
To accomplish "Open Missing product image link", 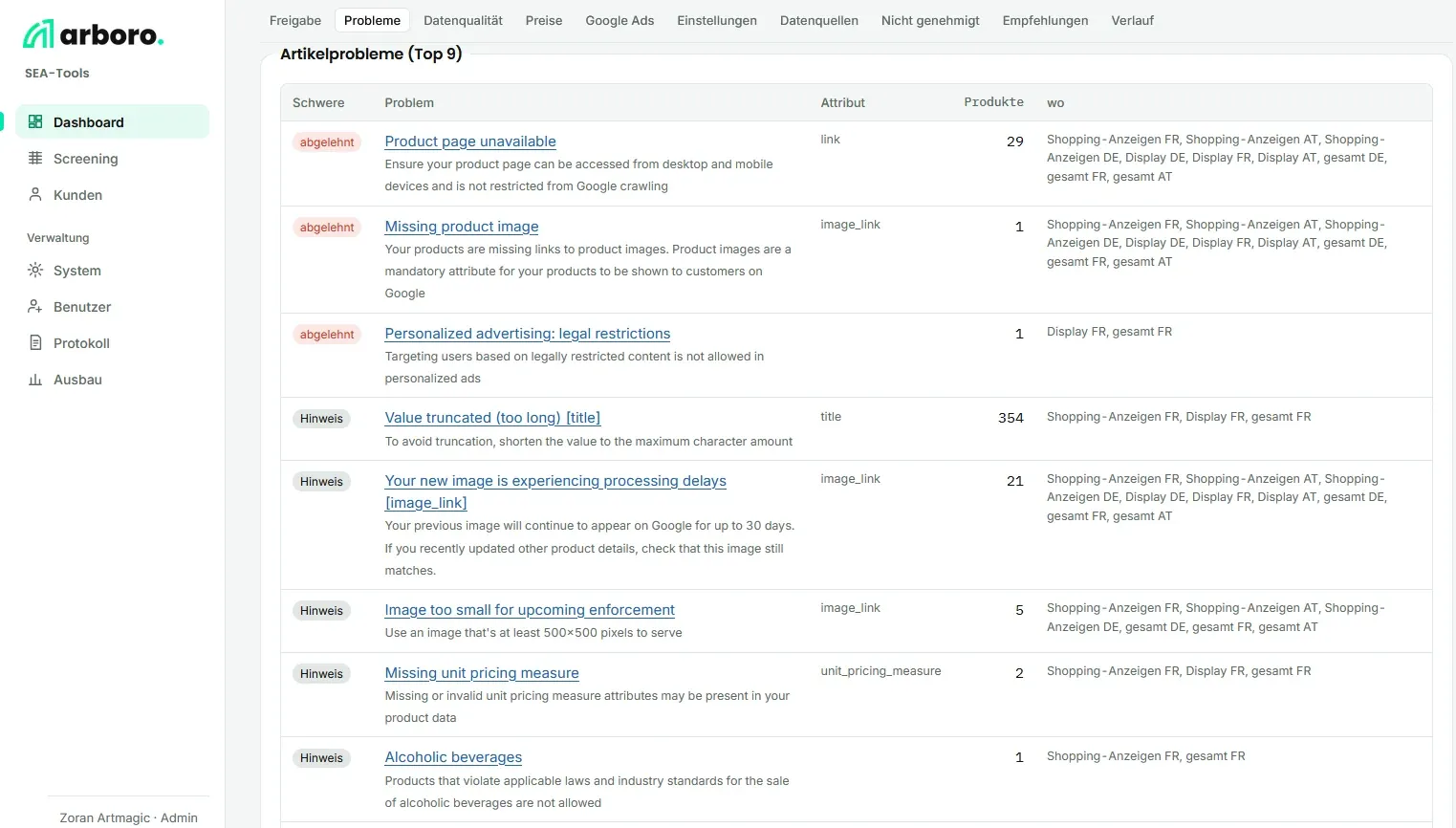I will (462, 226).
